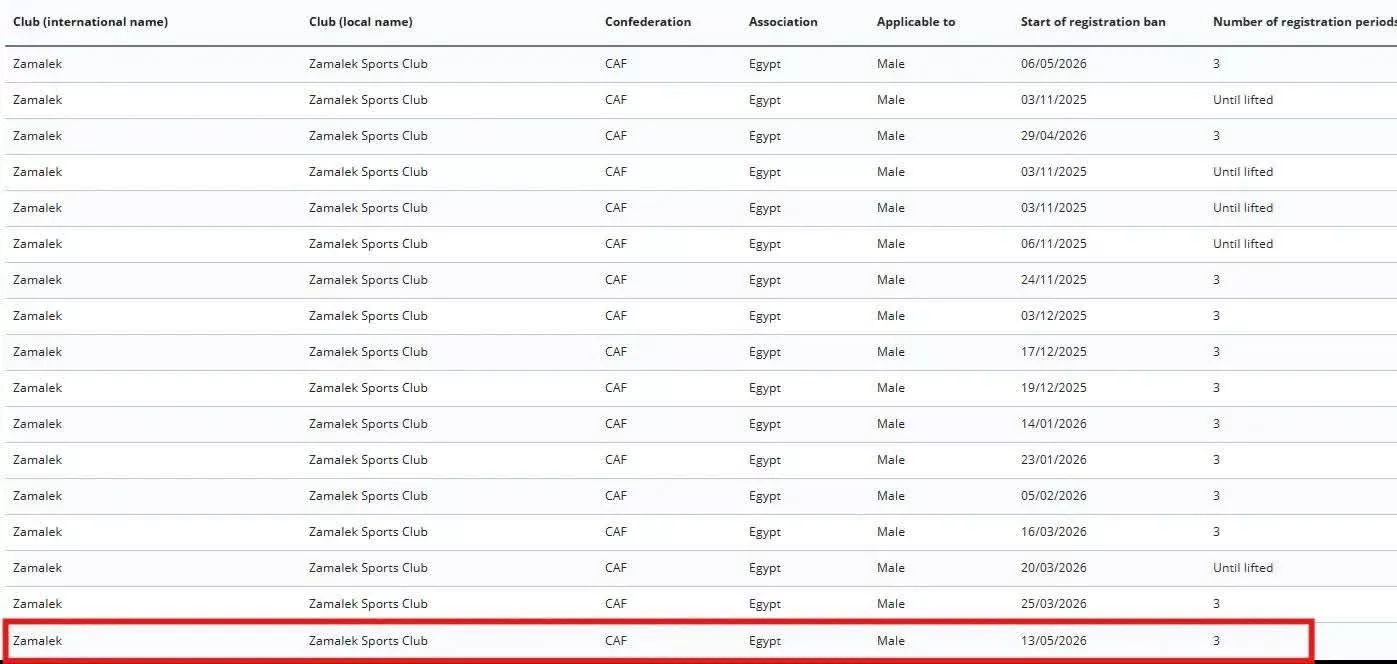This screenshot has width=1397, height=664.
Task: Click Zamalek Sports Club in 25/03/2026 row
Action: coord(368,604)
